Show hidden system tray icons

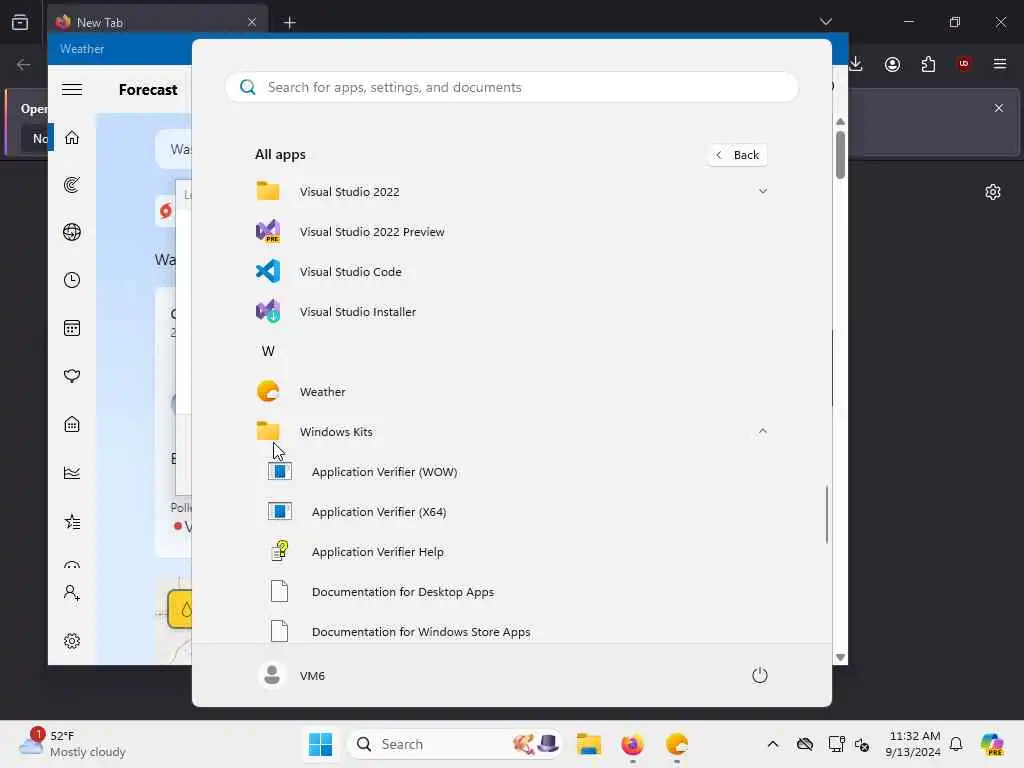tap(773, 744)
